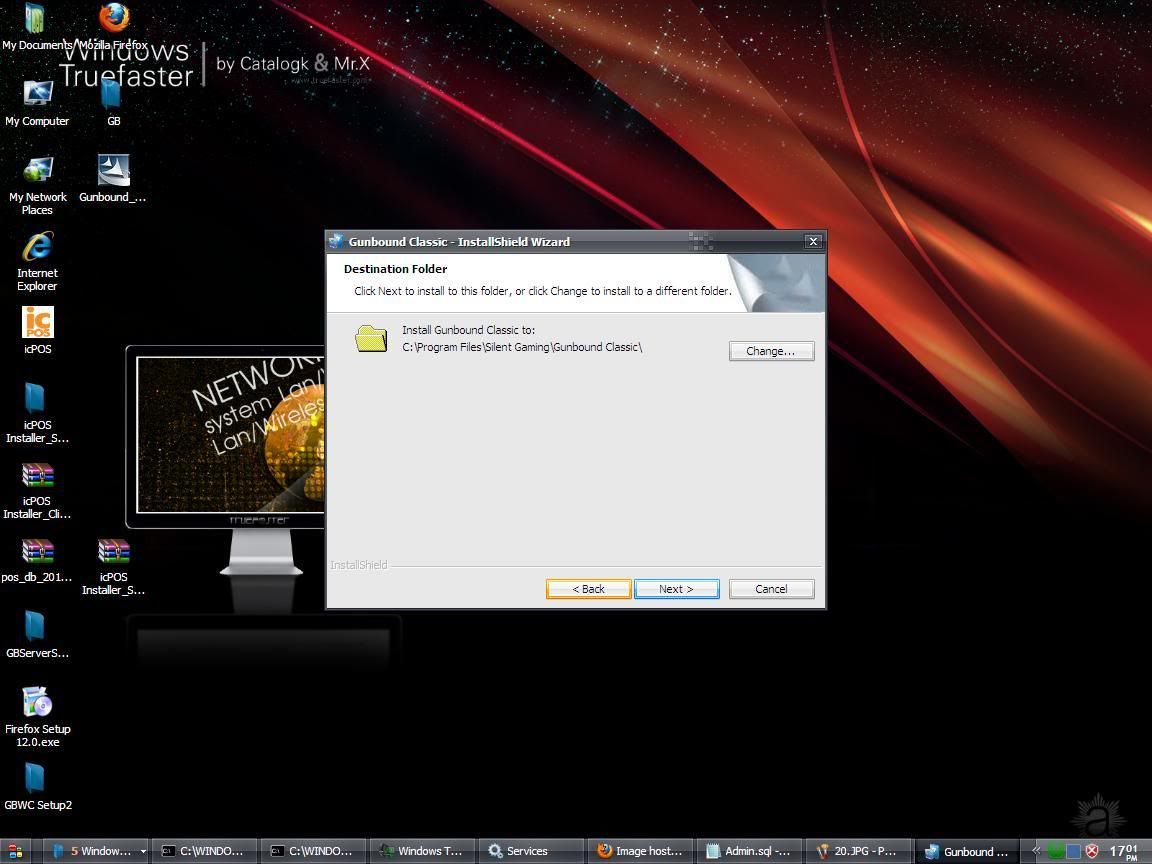
Task: Select the icPOS application icon
Action: (x=37, y=324)
